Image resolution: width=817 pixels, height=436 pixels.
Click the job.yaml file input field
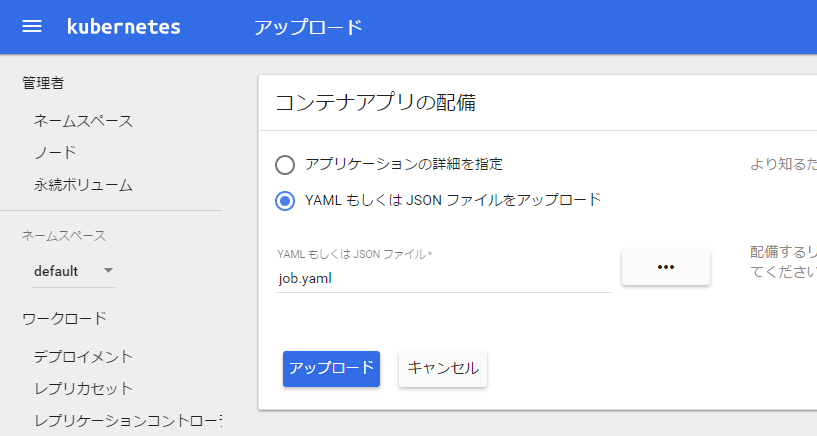[444, 279]
